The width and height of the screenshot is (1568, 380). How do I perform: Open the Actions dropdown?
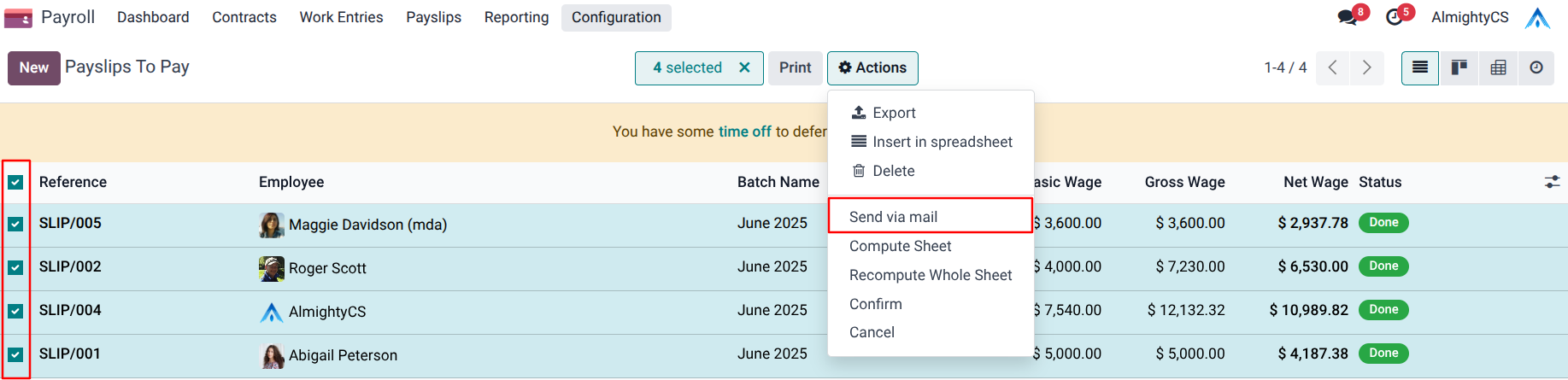872,67
